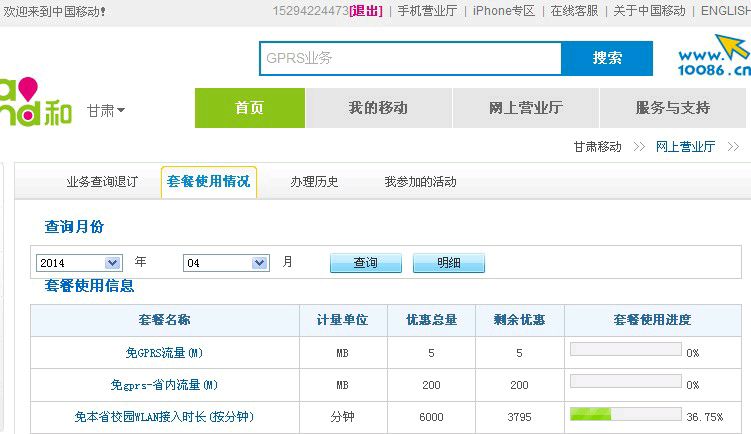Click the 36.75% percentage label
751x434 pixels.
click(705, 417)
